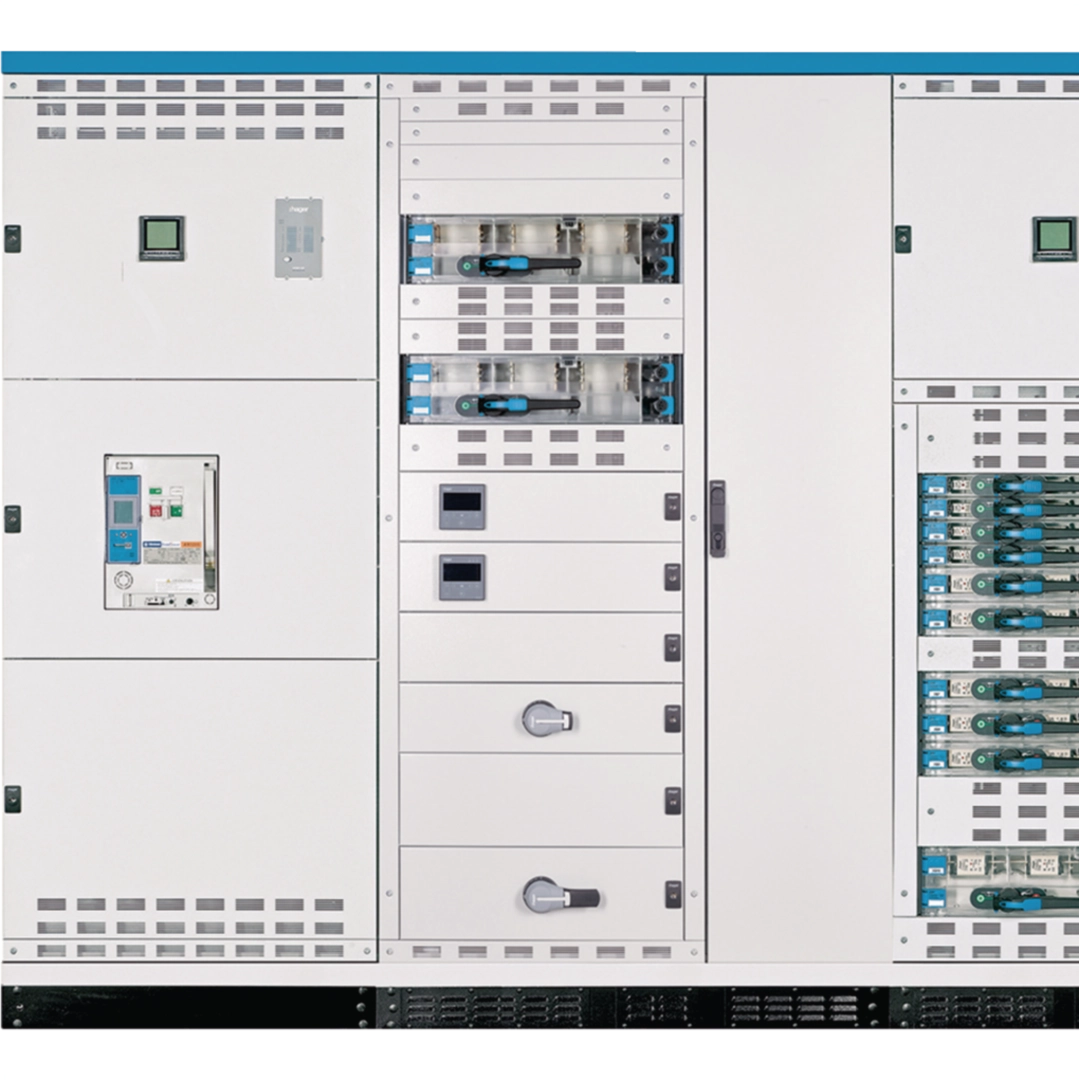Image resolution: width=1079 pixels, height=1080 pixels.
Task: Click the tall black door handle on blank panel
Action: [718, 518]
